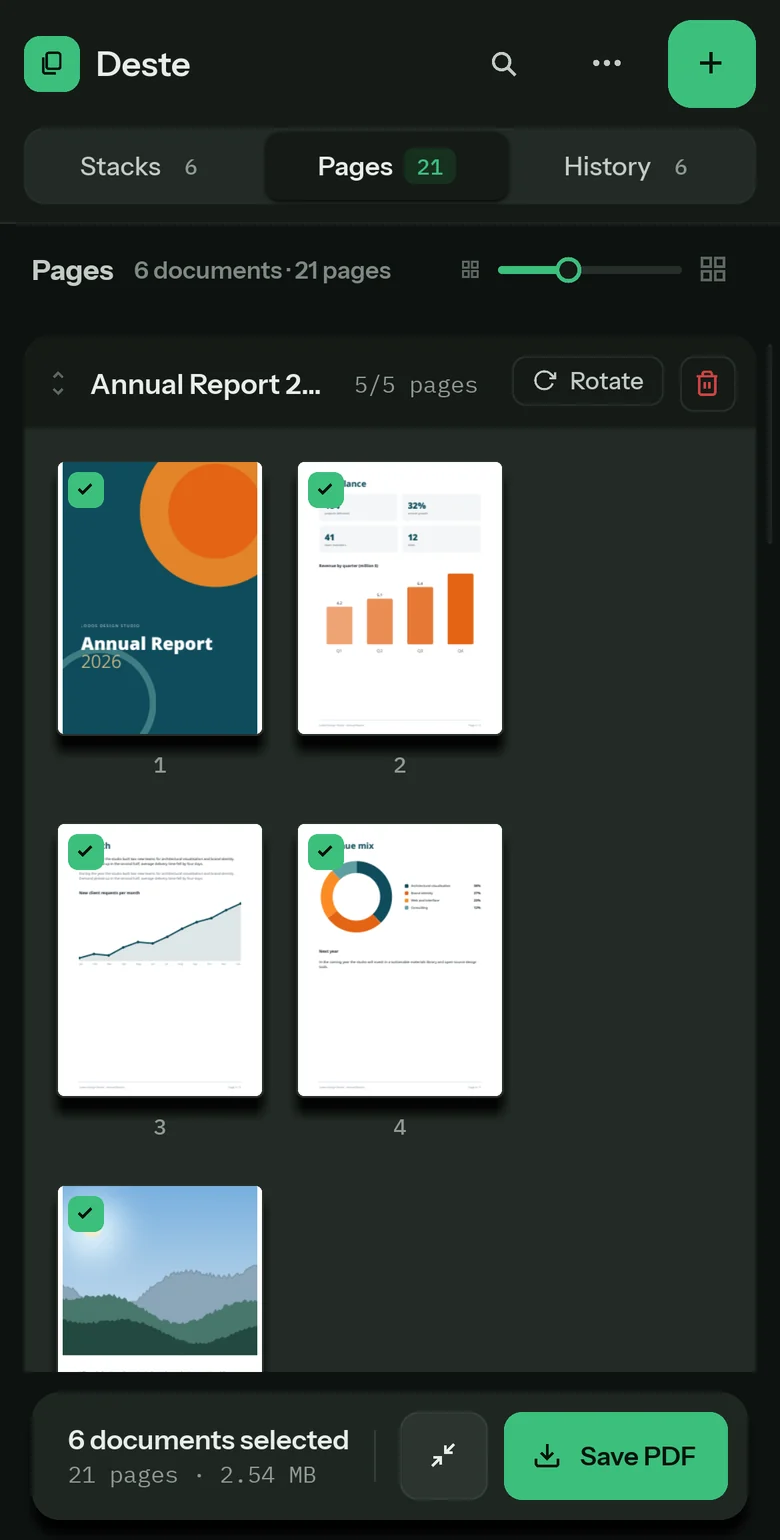Switch to small grid view icon

point(470,269)
